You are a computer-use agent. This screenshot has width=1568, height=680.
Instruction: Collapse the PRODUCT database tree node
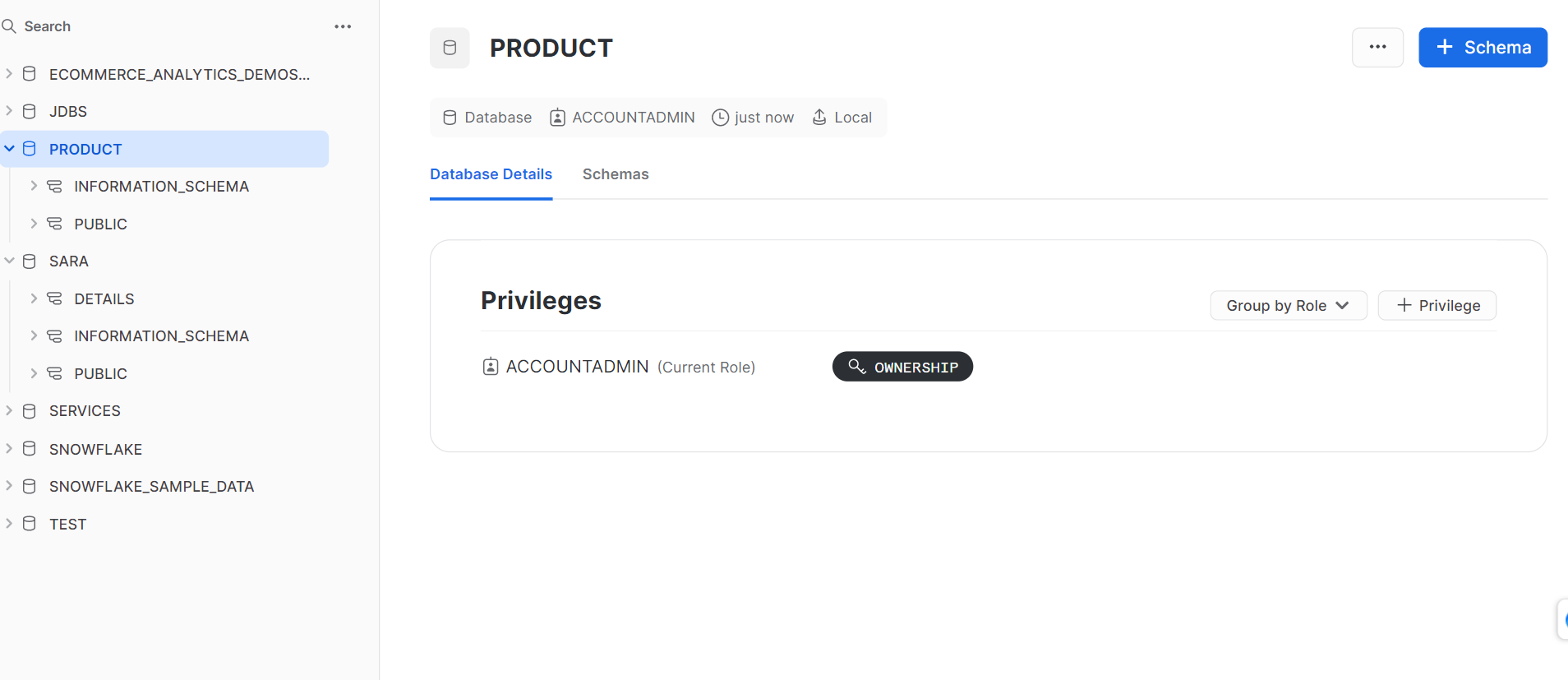[x=10, y=149]
